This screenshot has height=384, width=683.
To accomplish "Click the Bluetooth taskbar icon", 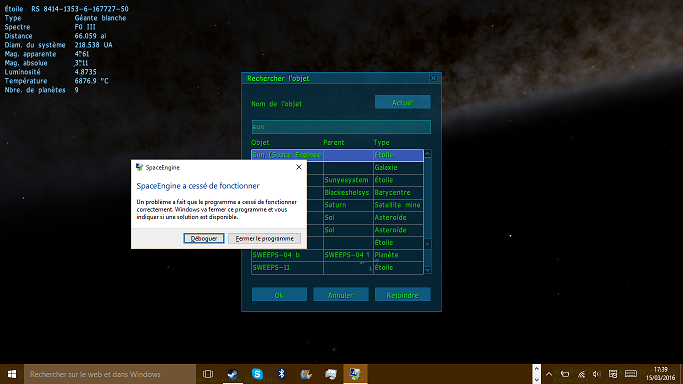I will 282,374.
